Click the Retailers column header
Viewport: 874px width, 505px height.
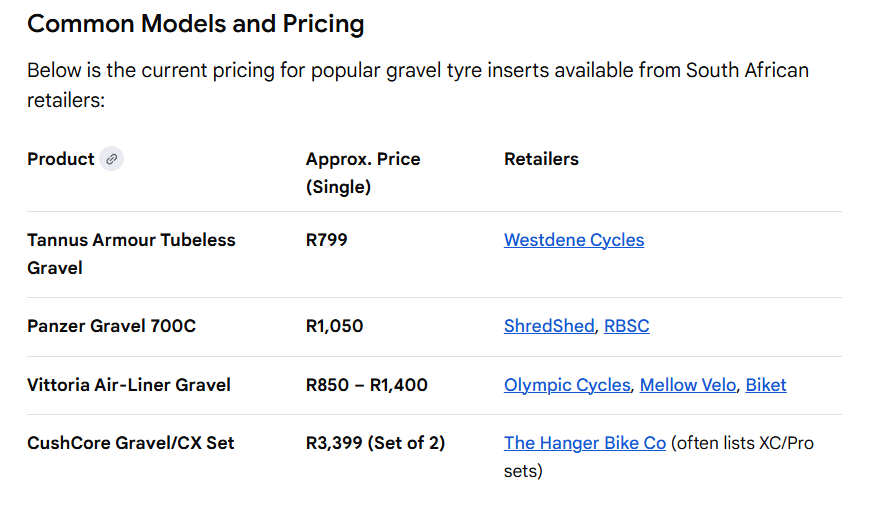coord(541,159)
